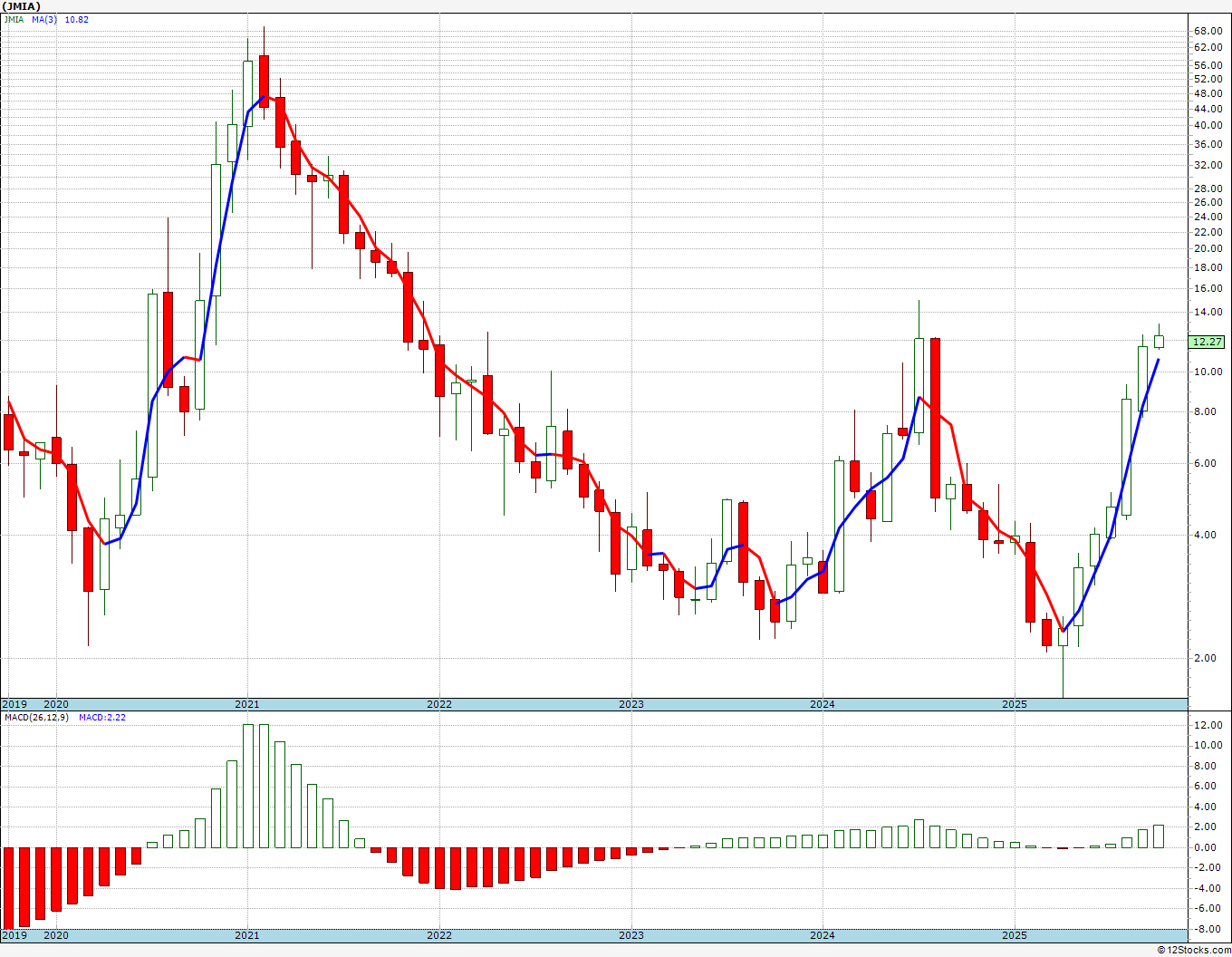Click the 2024 marker on price chart axis

pos(823,704)
